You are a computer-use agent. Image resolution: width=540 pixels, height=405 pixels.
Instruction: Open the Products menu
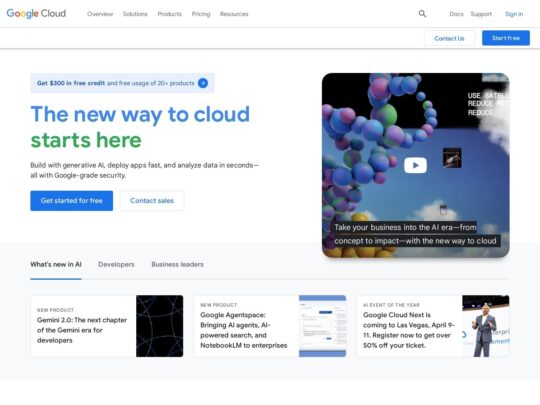point(169,14)
